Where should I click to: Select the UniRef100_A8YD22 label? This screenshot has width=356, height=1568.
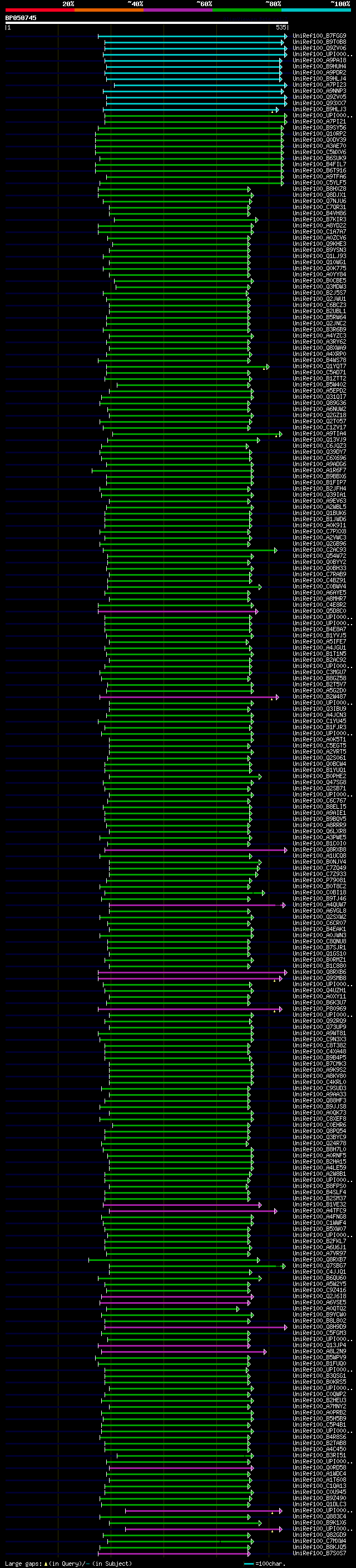click(x=319, y=226)
